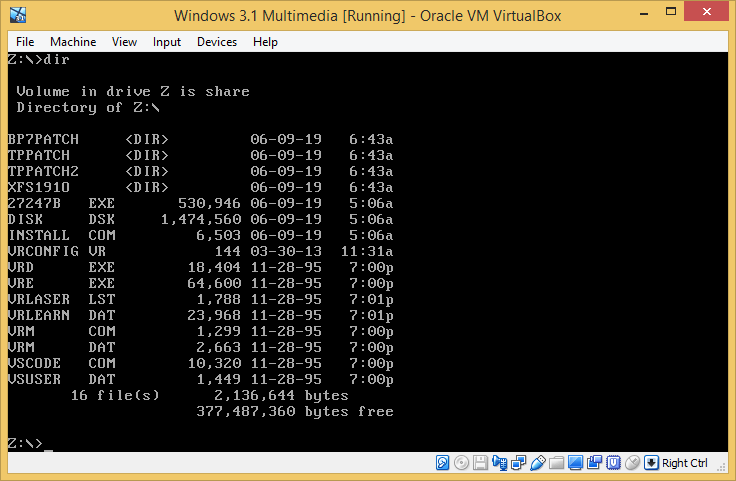This screenshot has height=481, width=736.
Task: Click the VRM COM file entry
Action: tap(200, 331)
